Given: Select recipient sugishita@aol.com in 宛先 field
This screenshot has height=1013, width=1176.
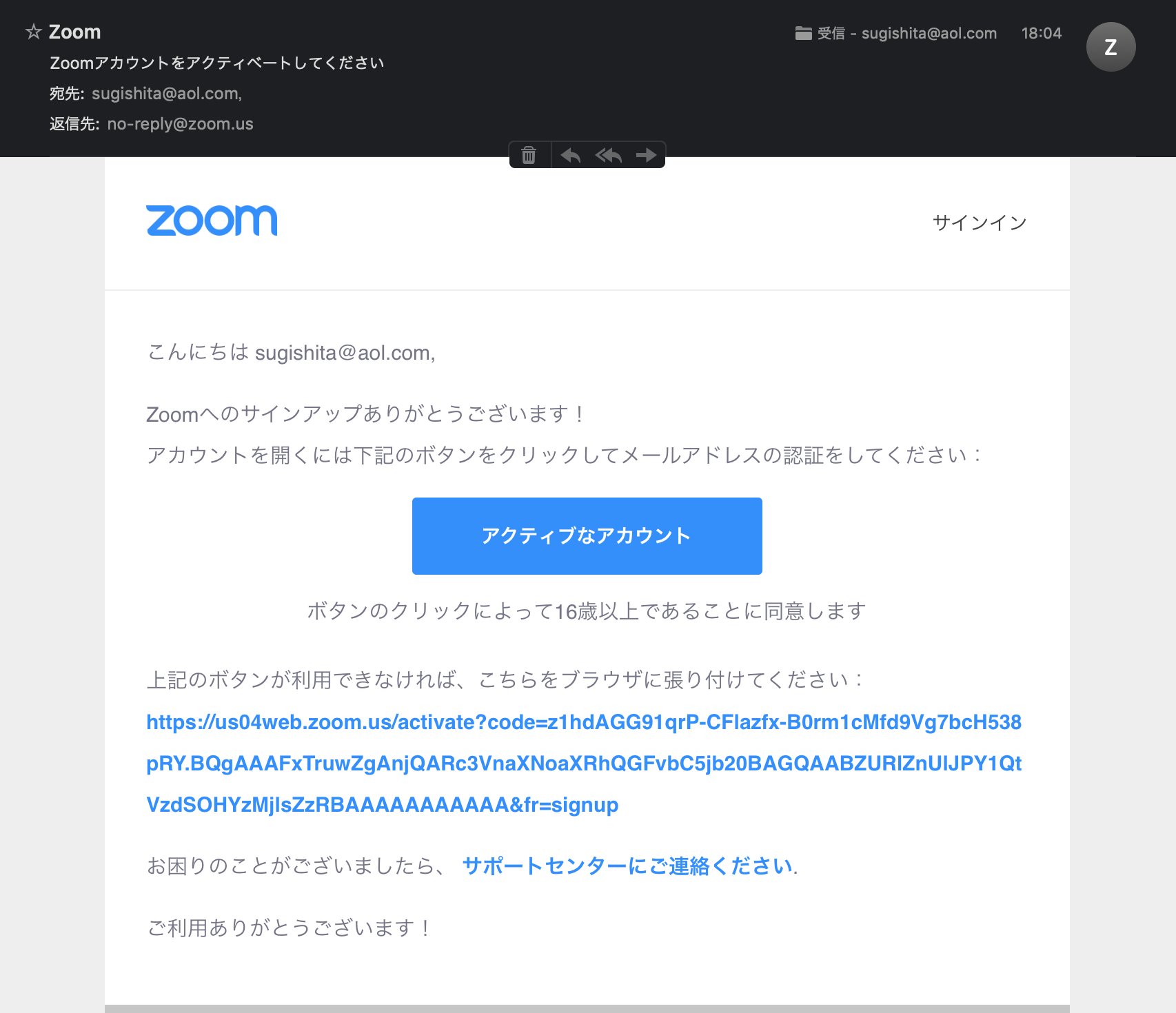Looking at the screenshot, I should pyautogui.click(x=167, y=94).
